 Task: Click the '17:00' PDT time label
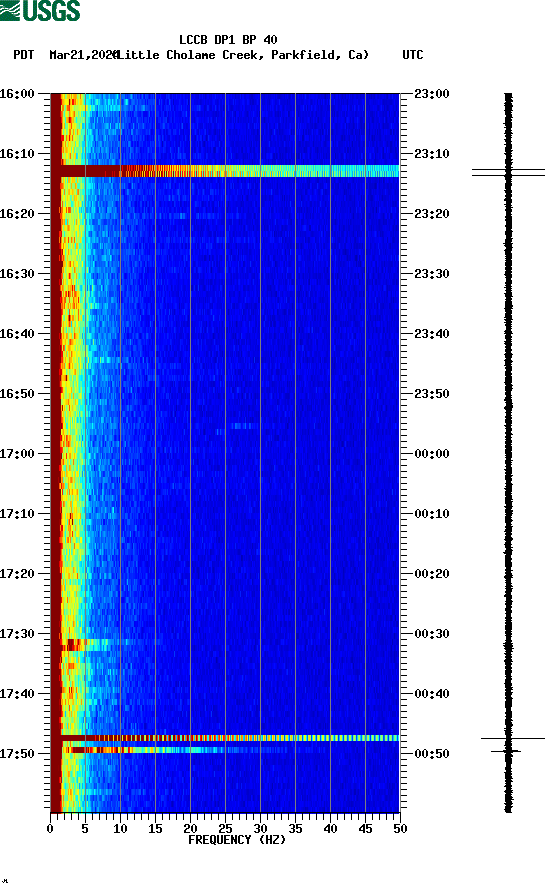[17, 454]
